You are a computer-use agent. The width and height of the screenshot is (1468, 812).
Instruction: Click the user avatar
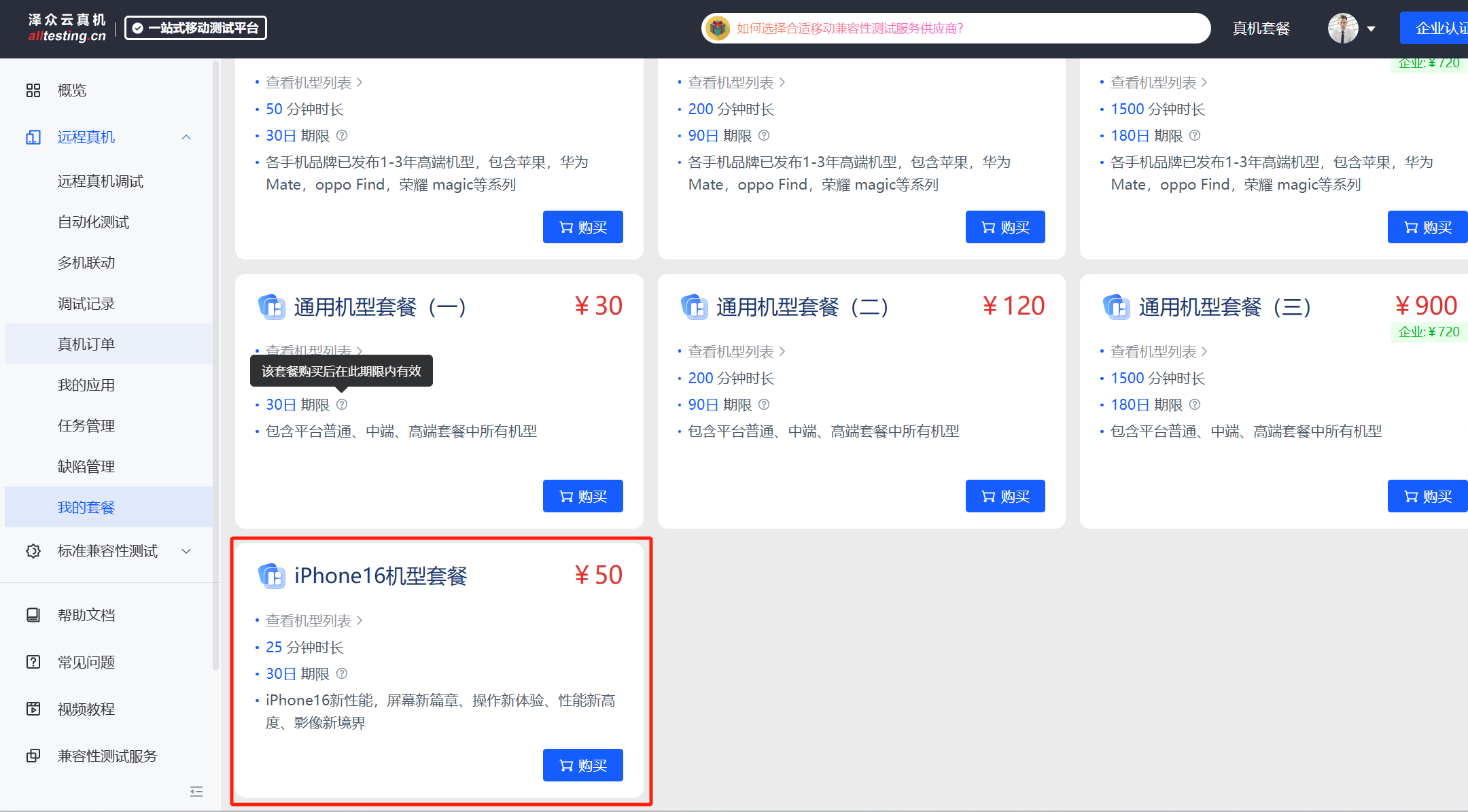(x=1343, y=29)
